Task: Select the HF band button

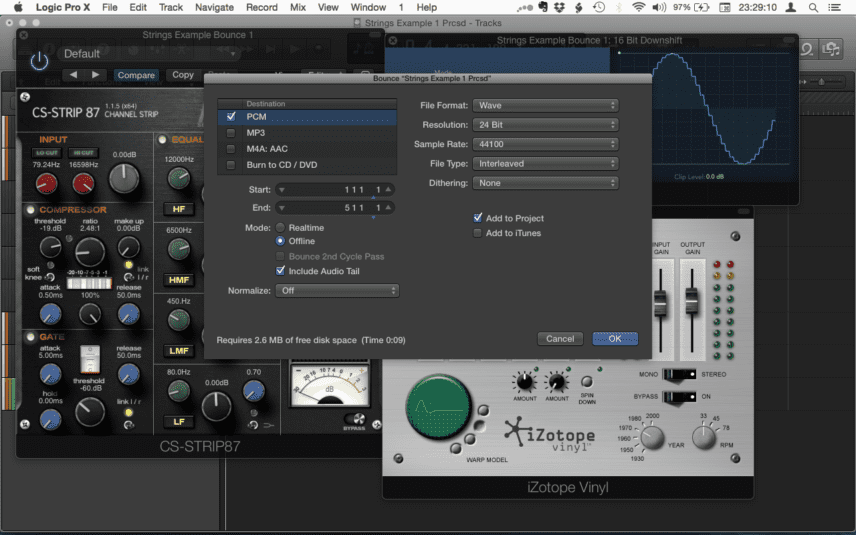Action: pos(179,209)
